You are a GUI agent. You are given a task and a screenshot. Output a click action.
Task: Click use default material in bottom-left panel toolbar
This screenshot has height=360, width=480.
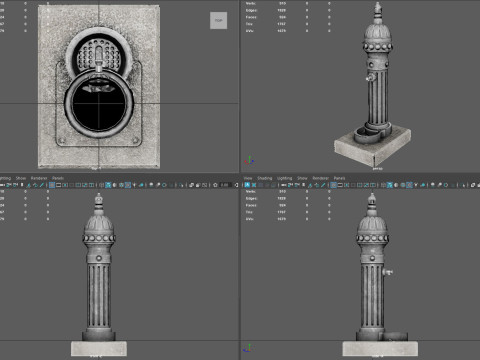(114, 185)
